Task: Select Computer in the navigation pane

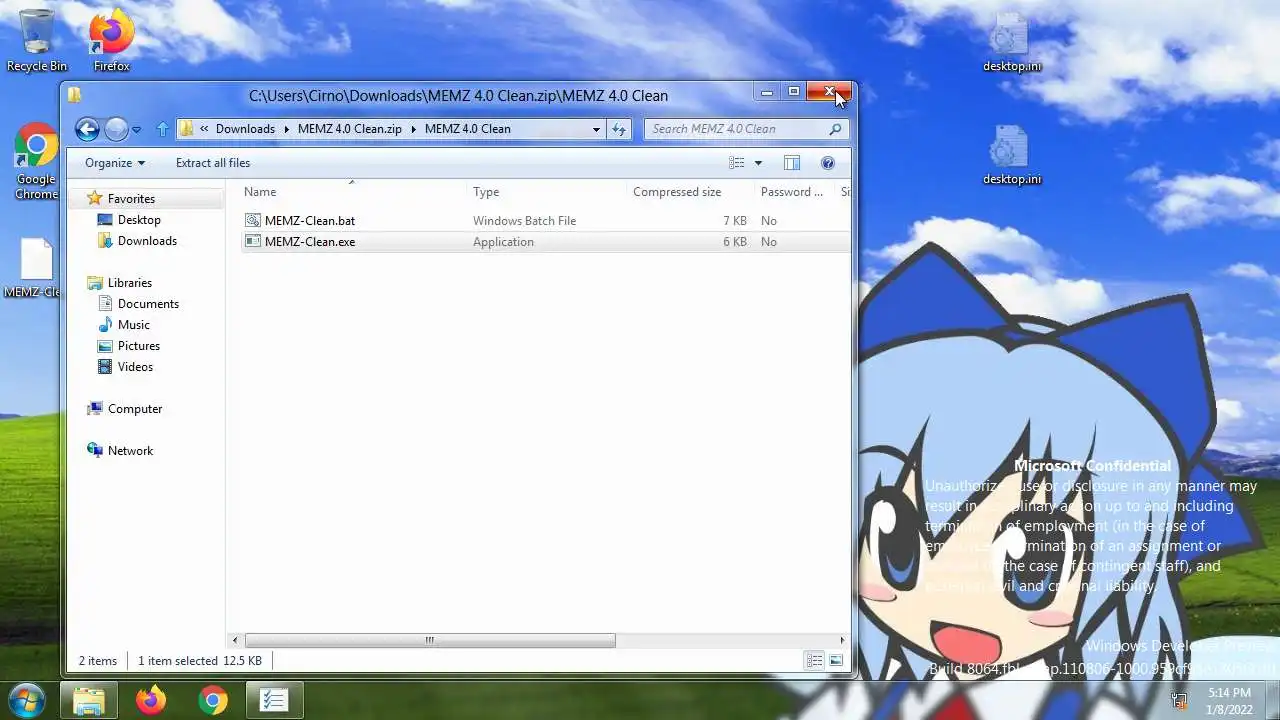Action: [134, 409]
